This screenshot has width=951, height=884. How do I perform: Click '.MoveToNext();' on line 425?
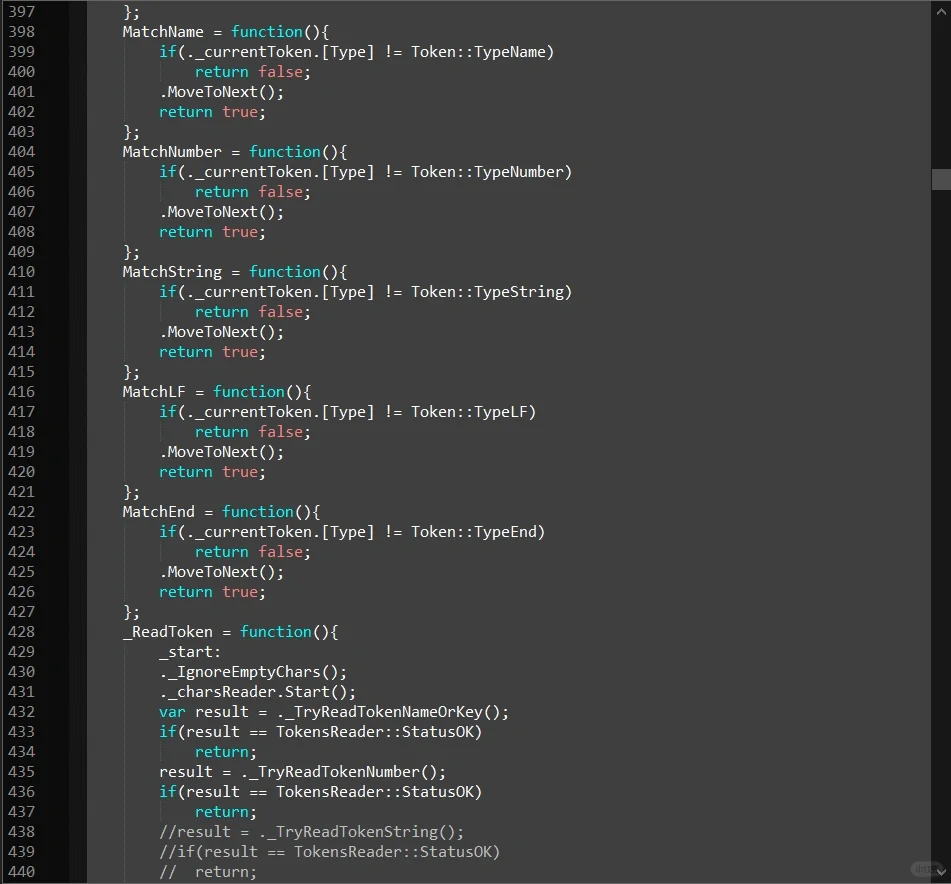pyautogui.click(x=221, y=572)
